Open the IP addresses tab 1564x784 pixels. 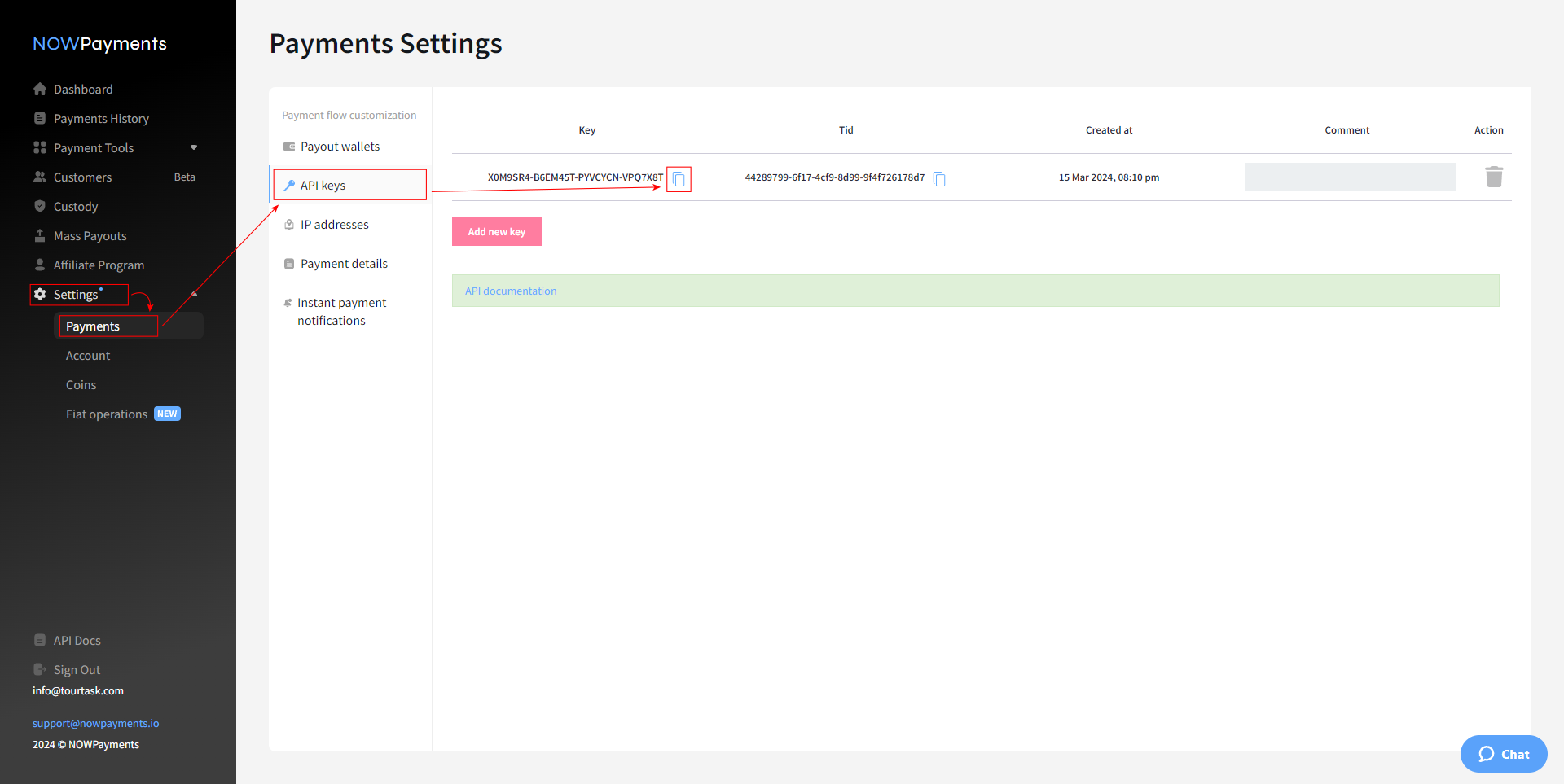pos(334,225)
